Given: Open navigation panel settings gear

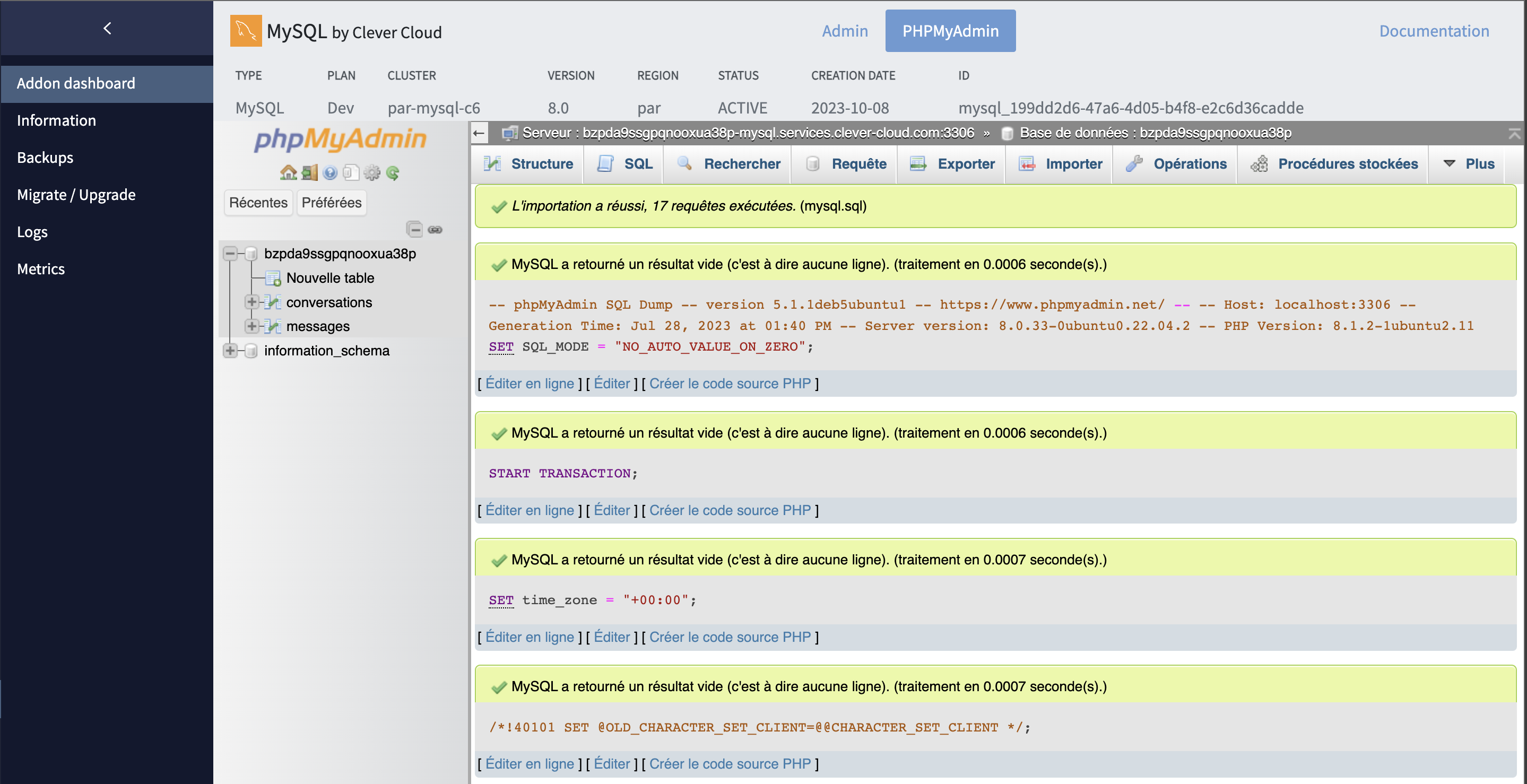Looking at the screenshot, I should pos(372,172).
